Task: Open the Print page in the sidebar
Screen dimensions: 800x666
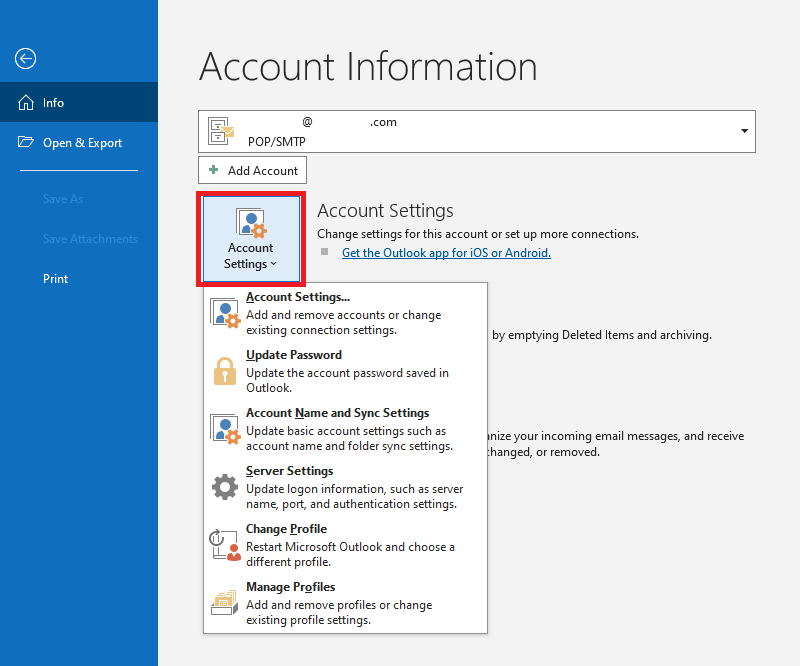Action: (56, 279)
